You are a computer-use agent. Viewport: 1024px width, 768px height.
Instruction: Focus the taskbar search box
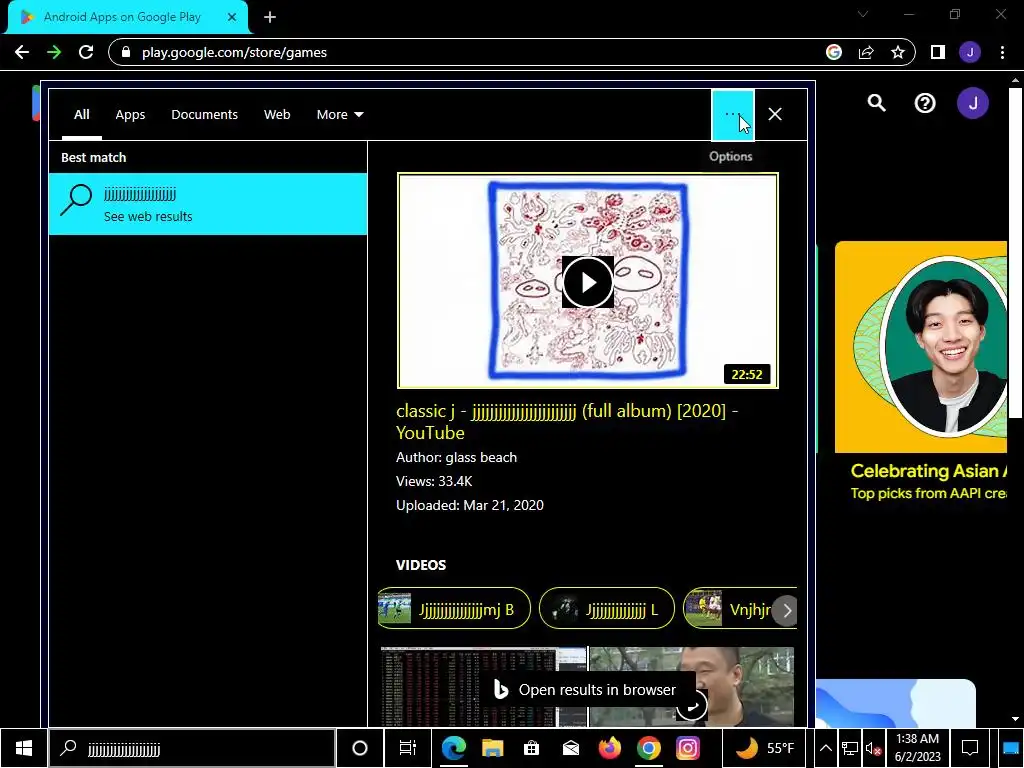click(192, 748)
